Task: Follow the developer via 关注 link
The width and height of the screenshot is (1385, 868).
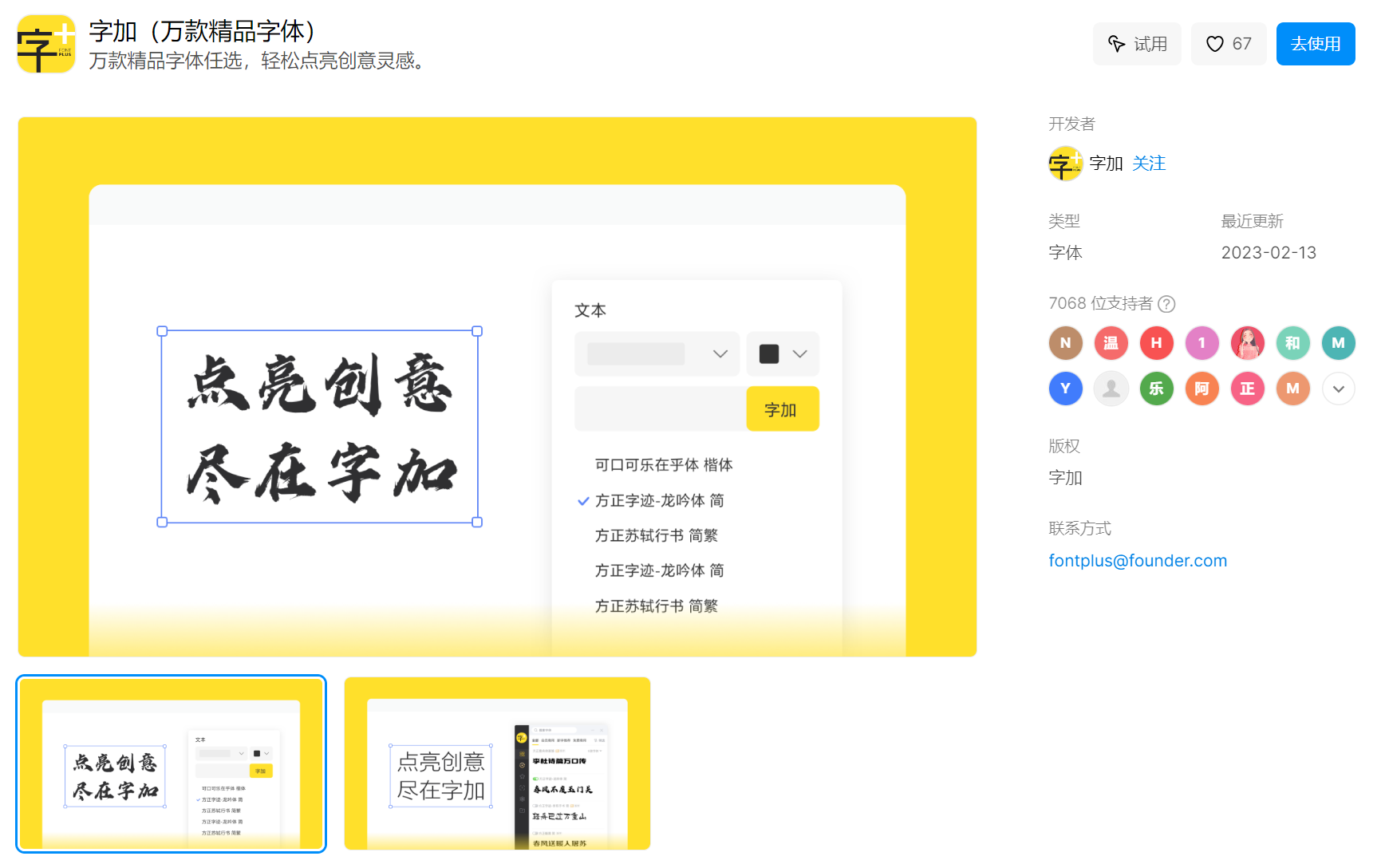Action: pyautogui.click(x=1149, y=164)
